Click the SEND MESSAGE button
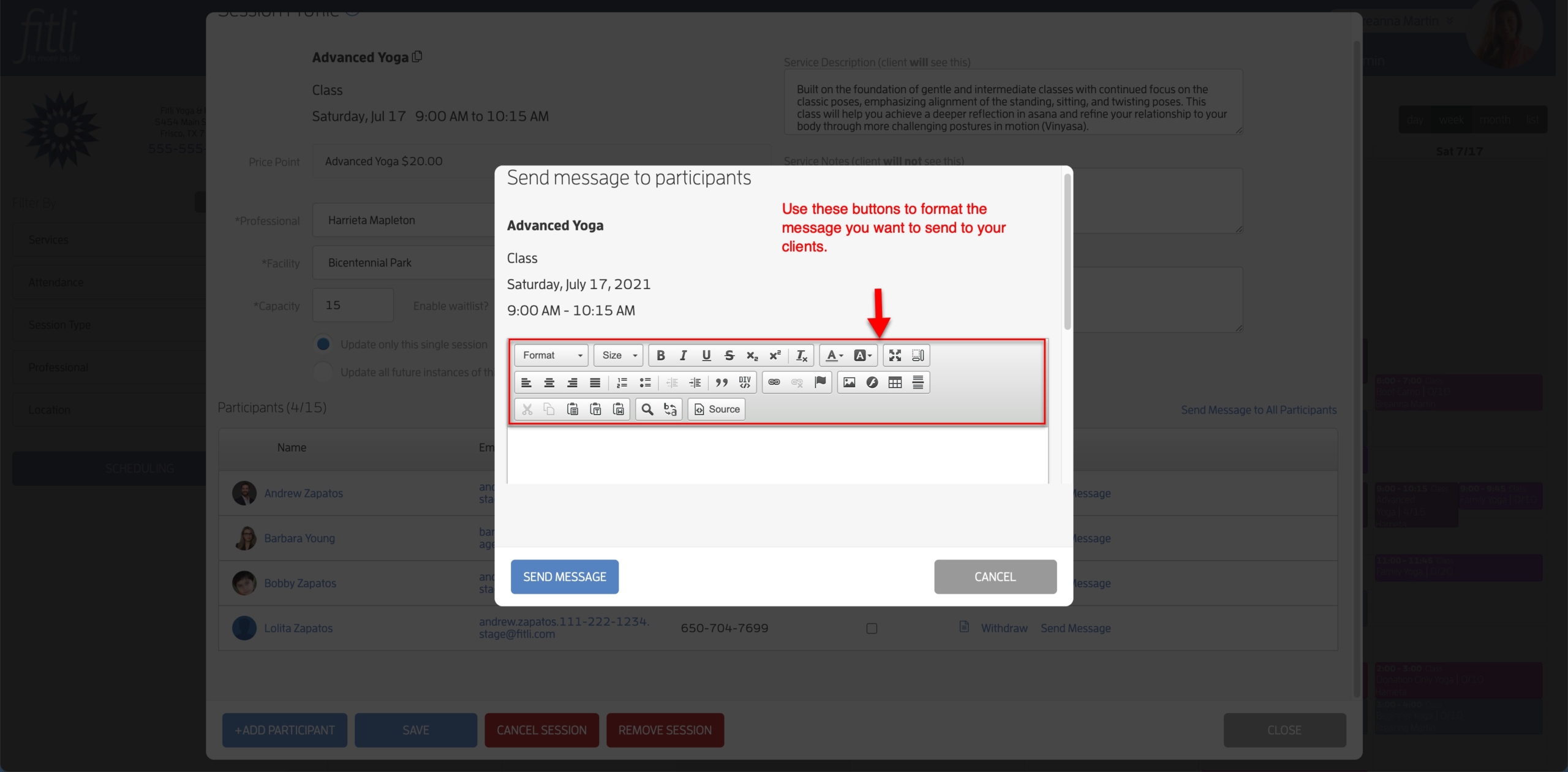This screenshot has width=1568, height=772. [565, 576]
